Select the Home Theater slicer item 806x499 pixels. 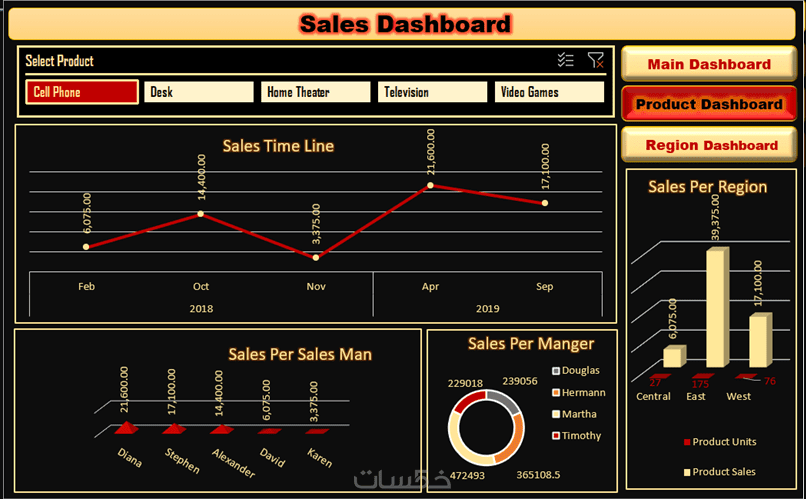click(x=316, y=92)
